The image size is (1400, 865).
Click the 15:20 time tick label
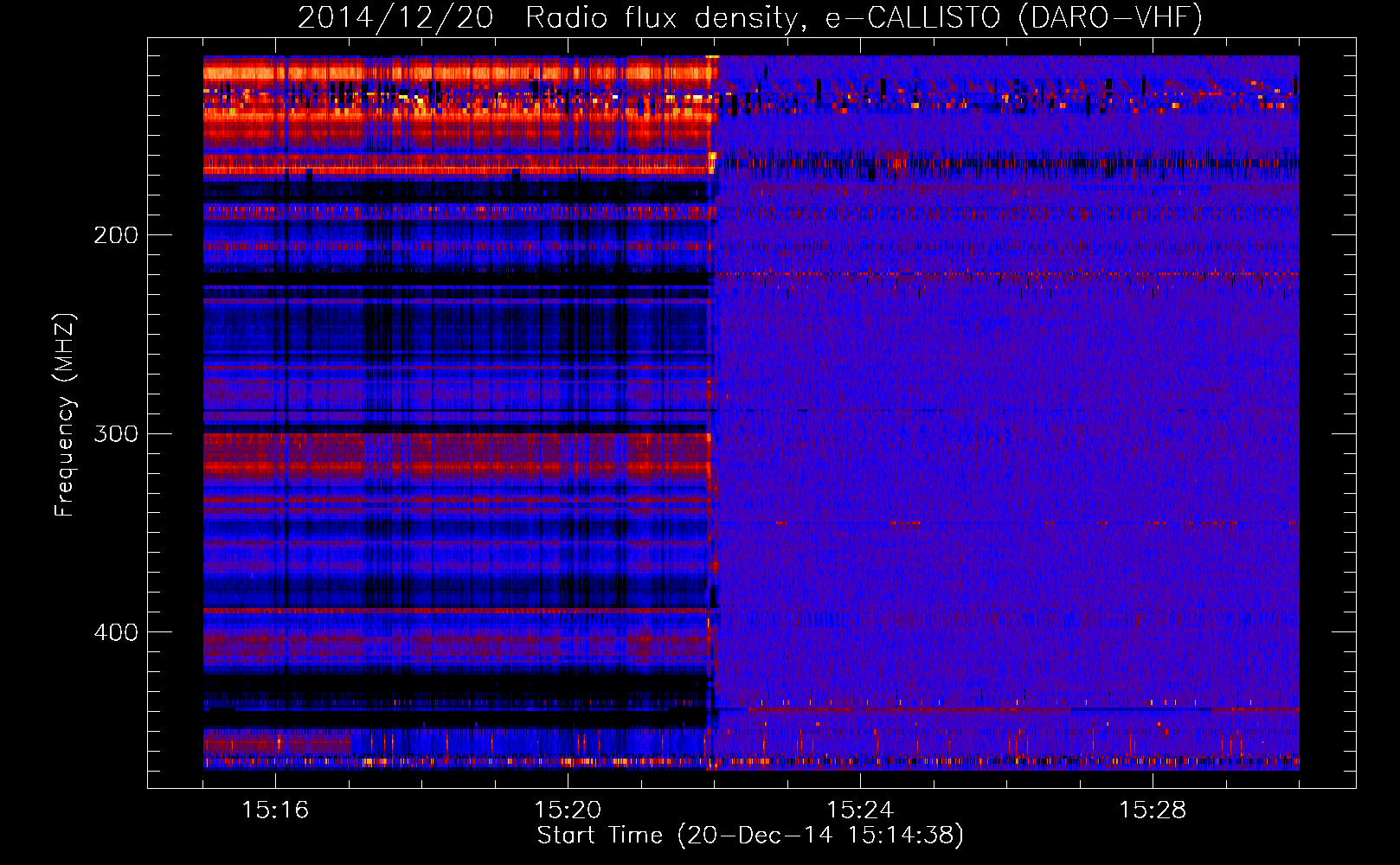point(568,810)
